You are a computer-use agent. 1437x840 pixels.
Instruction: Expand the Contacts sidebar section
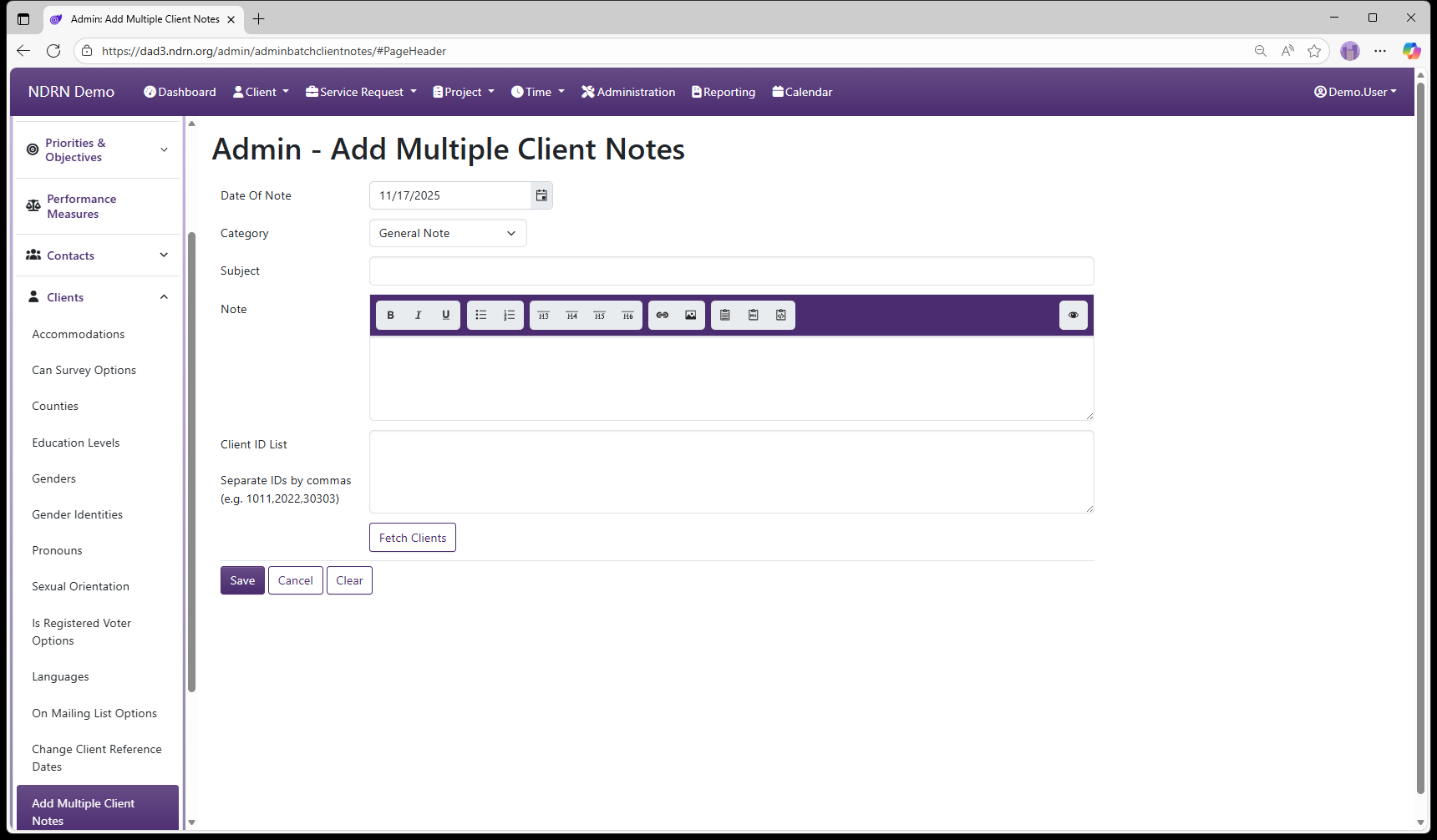98,256
